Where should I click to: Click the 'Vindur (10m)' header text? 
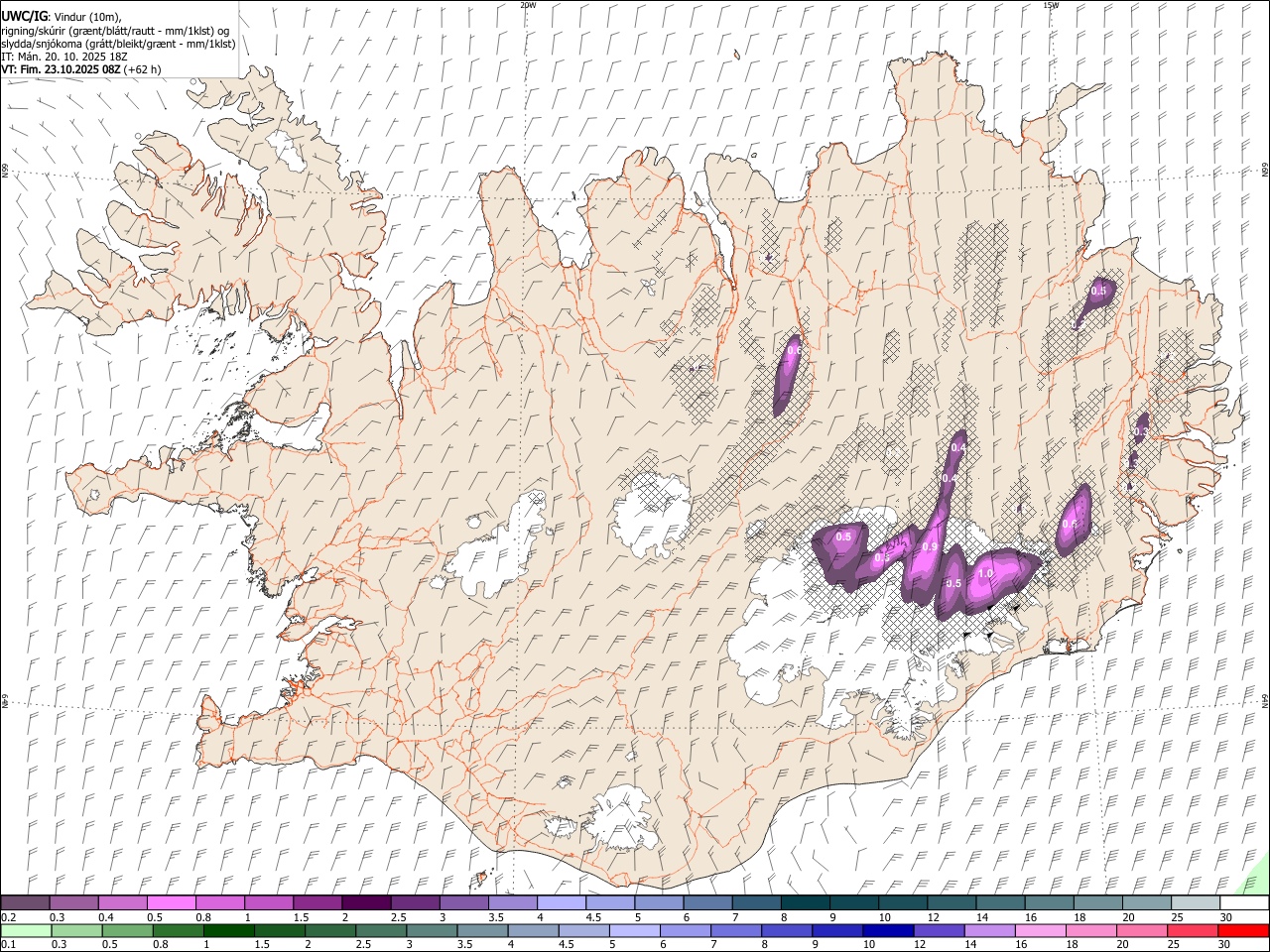(86, 17)
